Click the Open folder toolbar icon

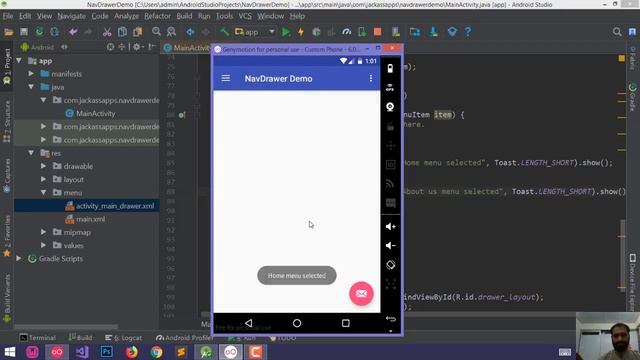click(x=9, y=32)
